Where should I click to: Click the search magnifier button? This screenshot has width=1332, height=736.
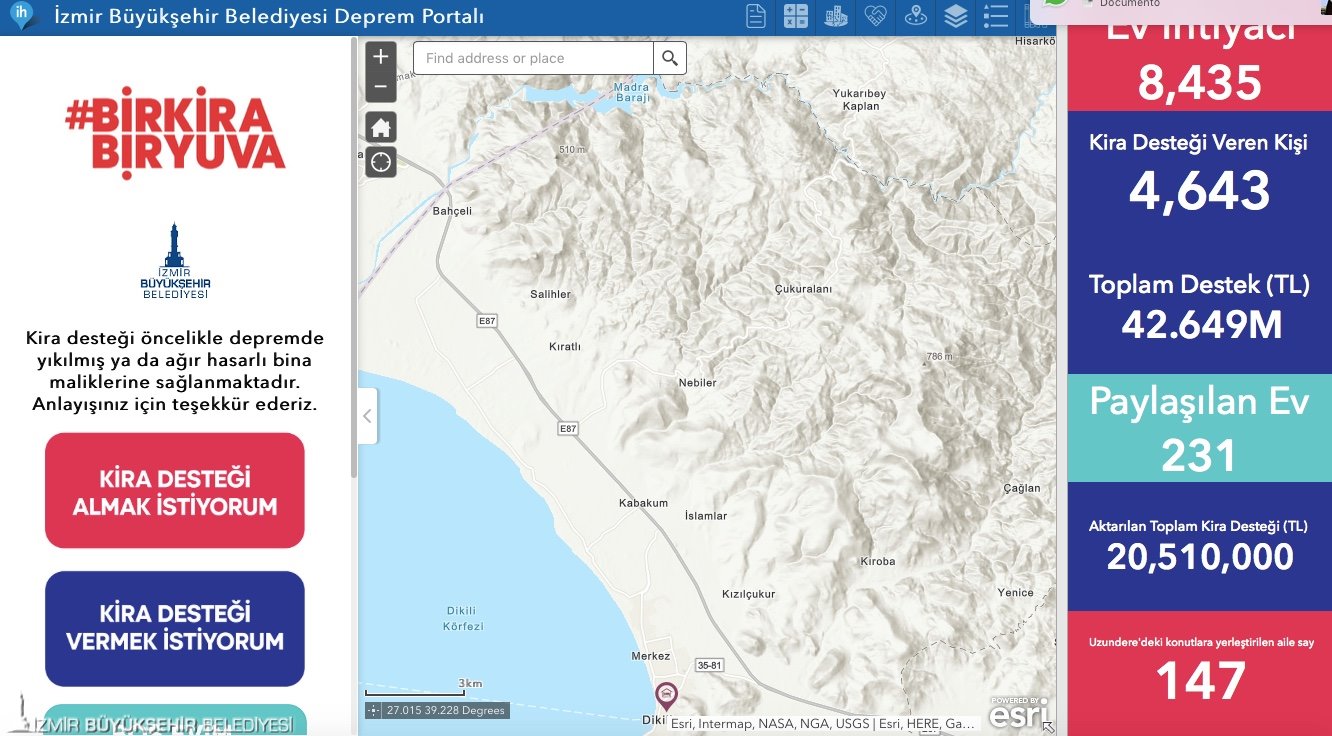[x=670, y=58]
